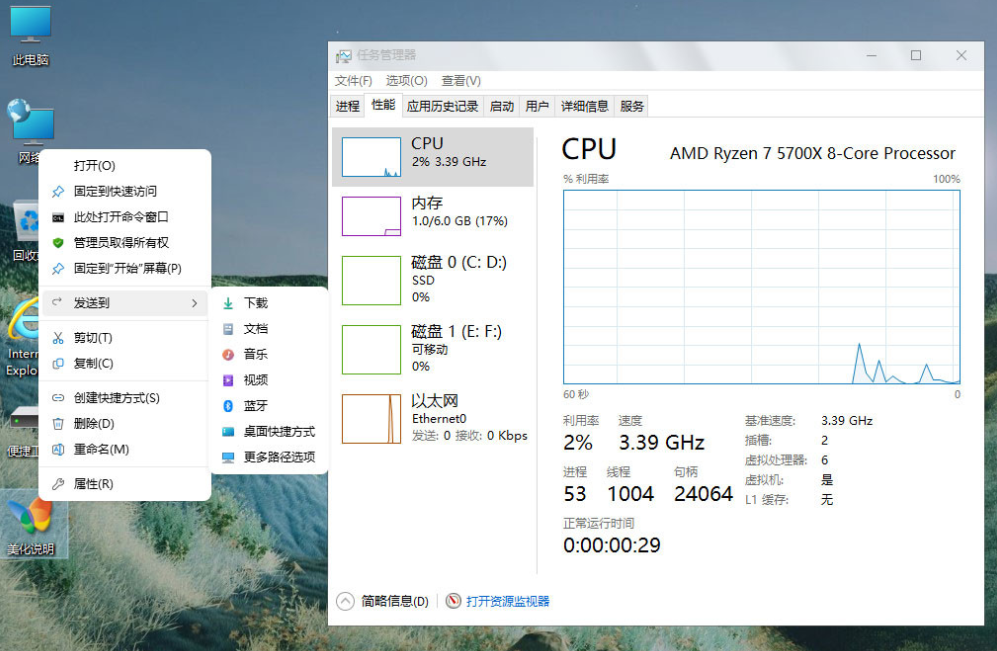Open the 文件(F) menu
This screenshot has width=997, height=651.
353,81
